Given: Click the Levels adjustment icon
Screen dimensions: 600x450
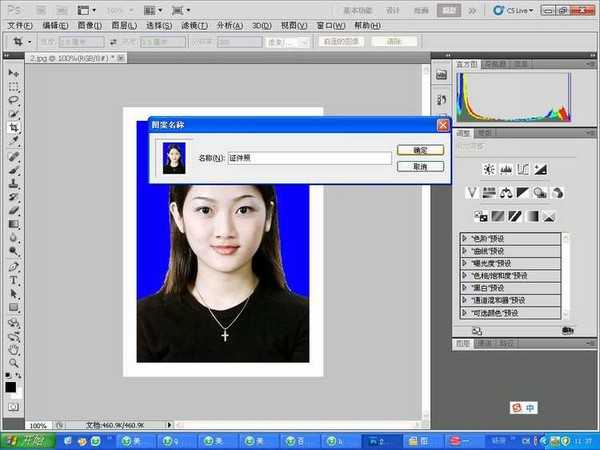Looking at the screenshot, I should click(507, 168).
